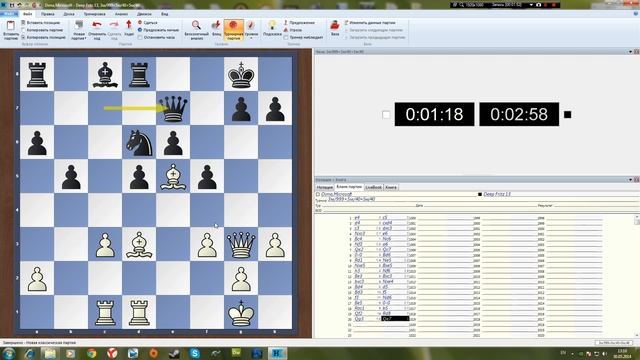The height and width of the screenshot is (360, 640).
Task: Toggle Coach is watching checkbox
Action: 286,37
